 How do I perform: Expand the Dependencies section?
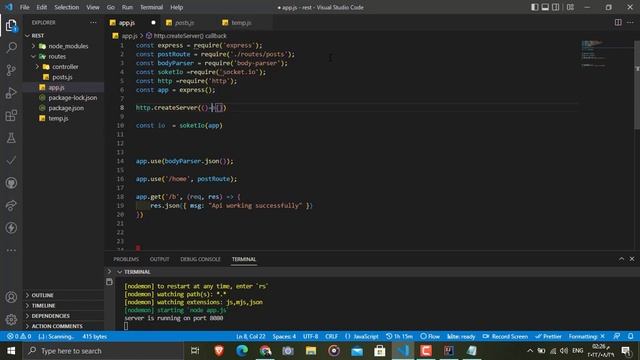[x=63, y=316]
